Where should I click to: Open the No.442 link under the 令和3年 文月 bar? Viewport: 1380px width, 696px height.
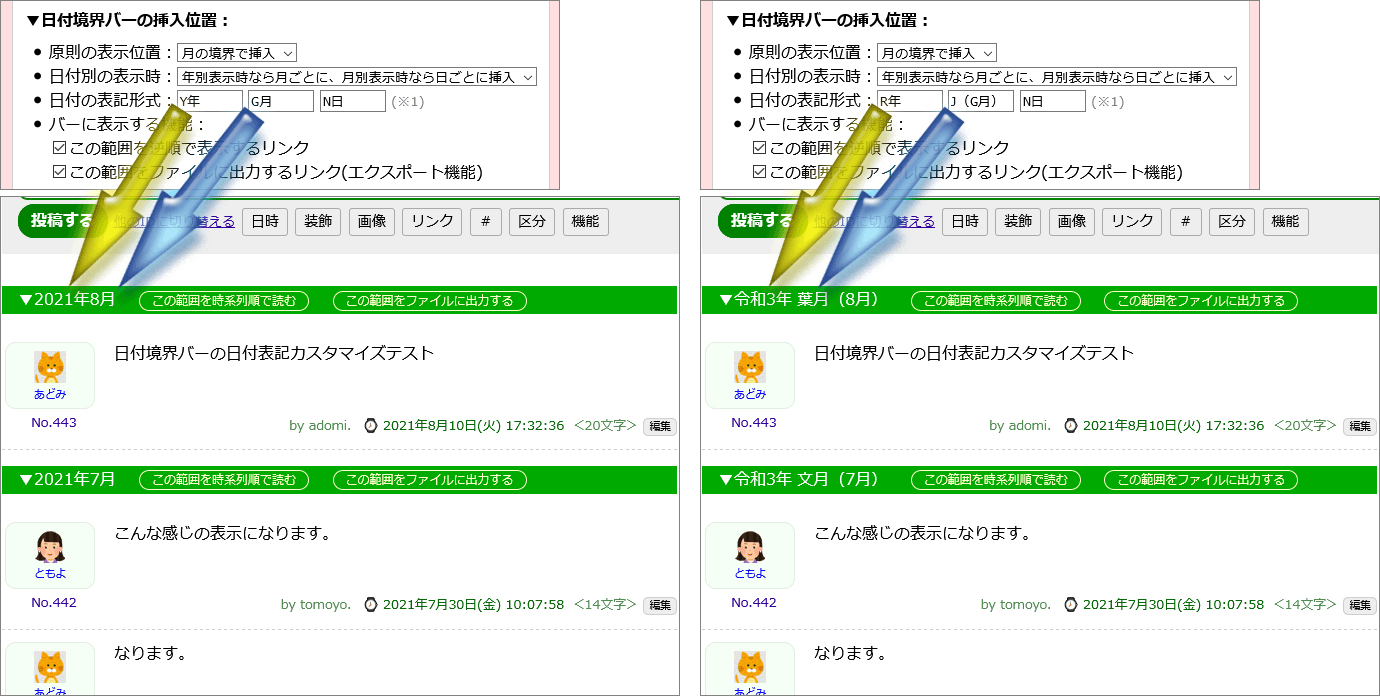754,603
